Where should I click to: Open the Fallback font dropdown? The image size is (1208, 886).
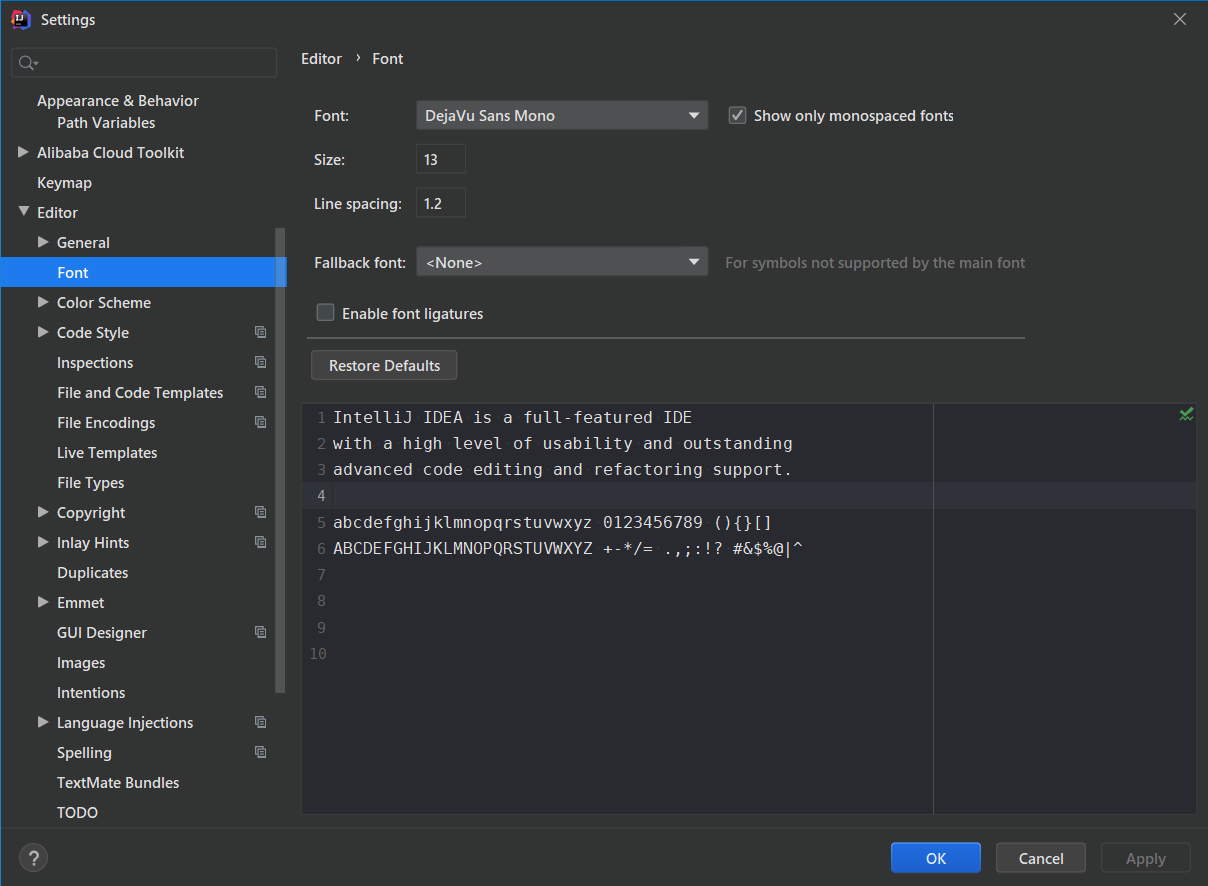pyautogui.click(x=562, y=263)
